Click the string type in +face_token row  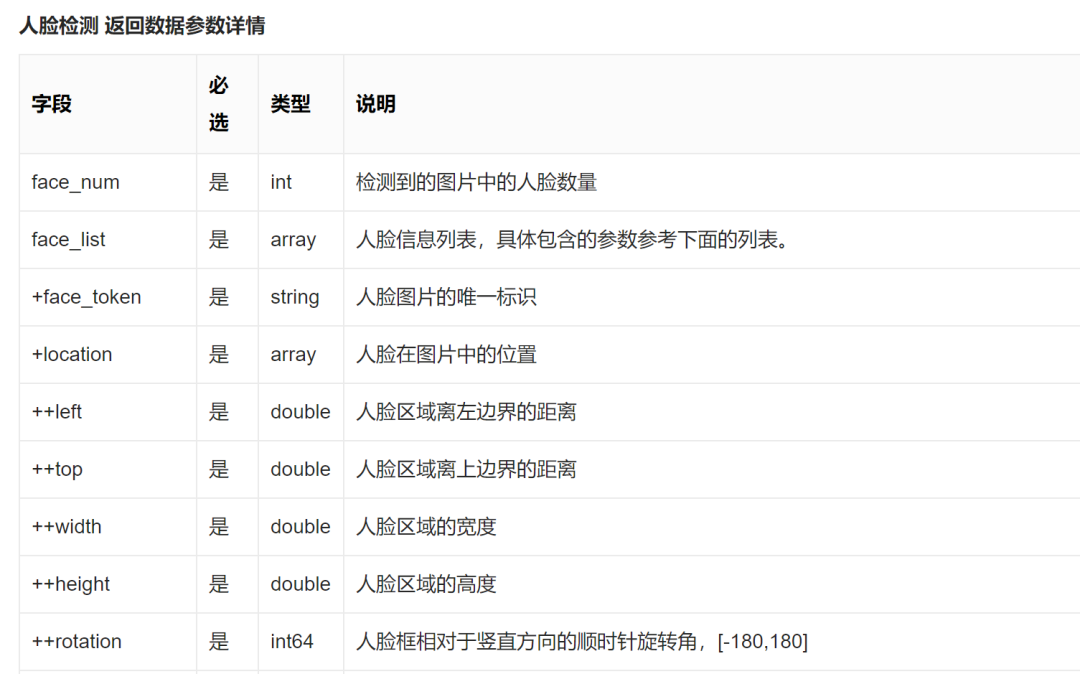[295, 297]
